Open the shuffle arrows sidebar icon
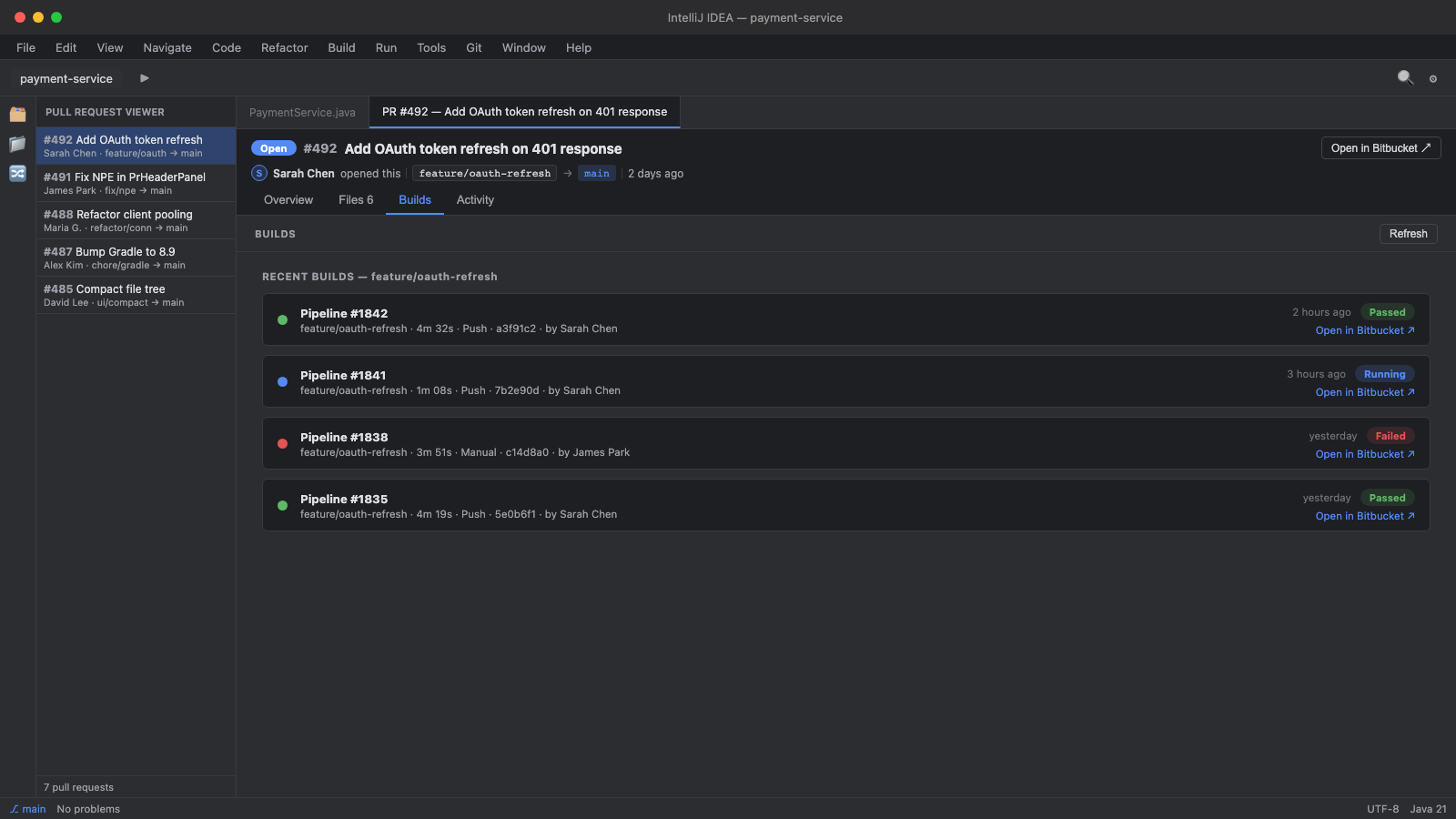The width and height of the screenshot is (1456, 819). [17, 173]
